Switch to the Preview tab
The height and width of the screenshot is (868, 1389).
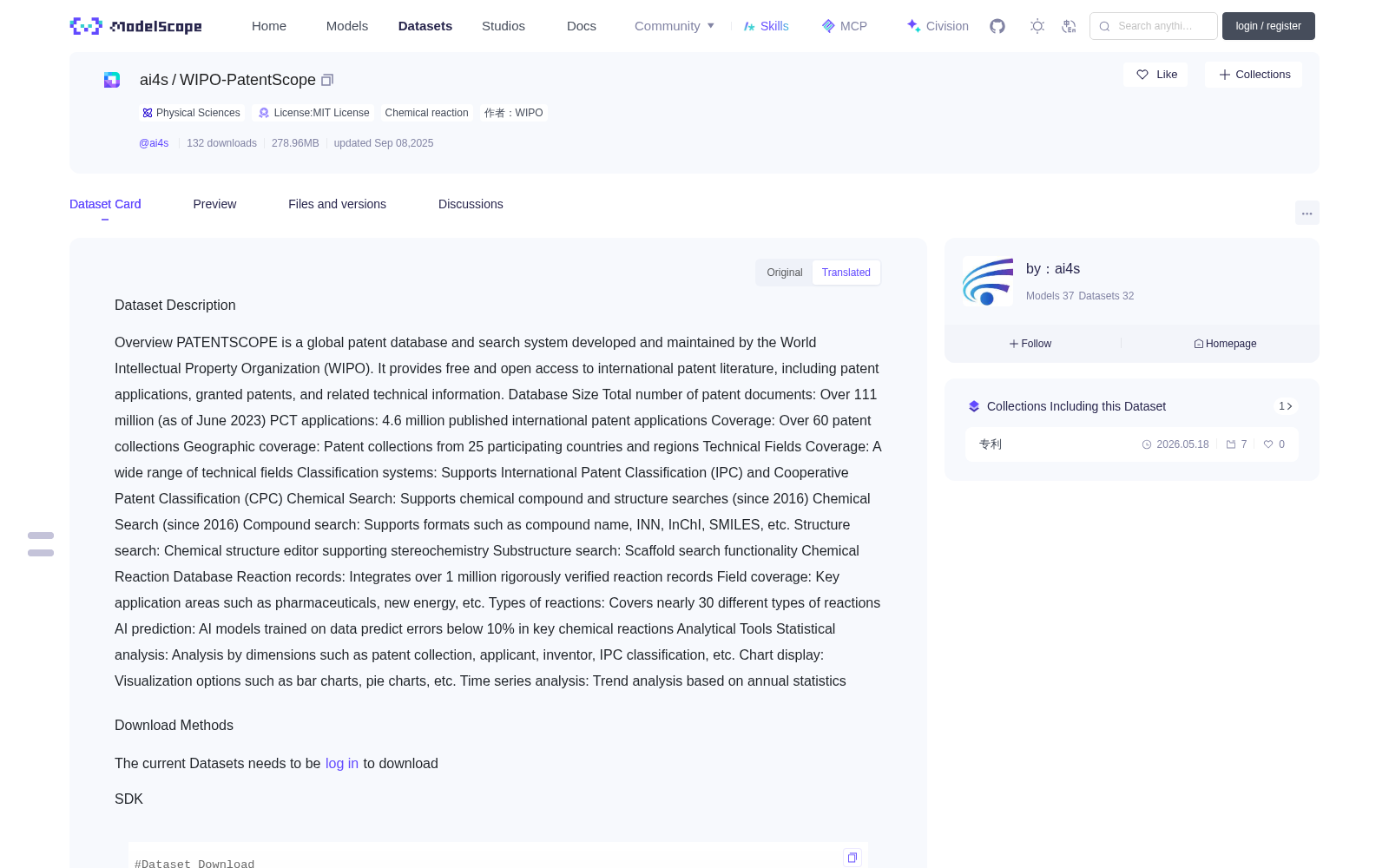[x=214, y=204]
